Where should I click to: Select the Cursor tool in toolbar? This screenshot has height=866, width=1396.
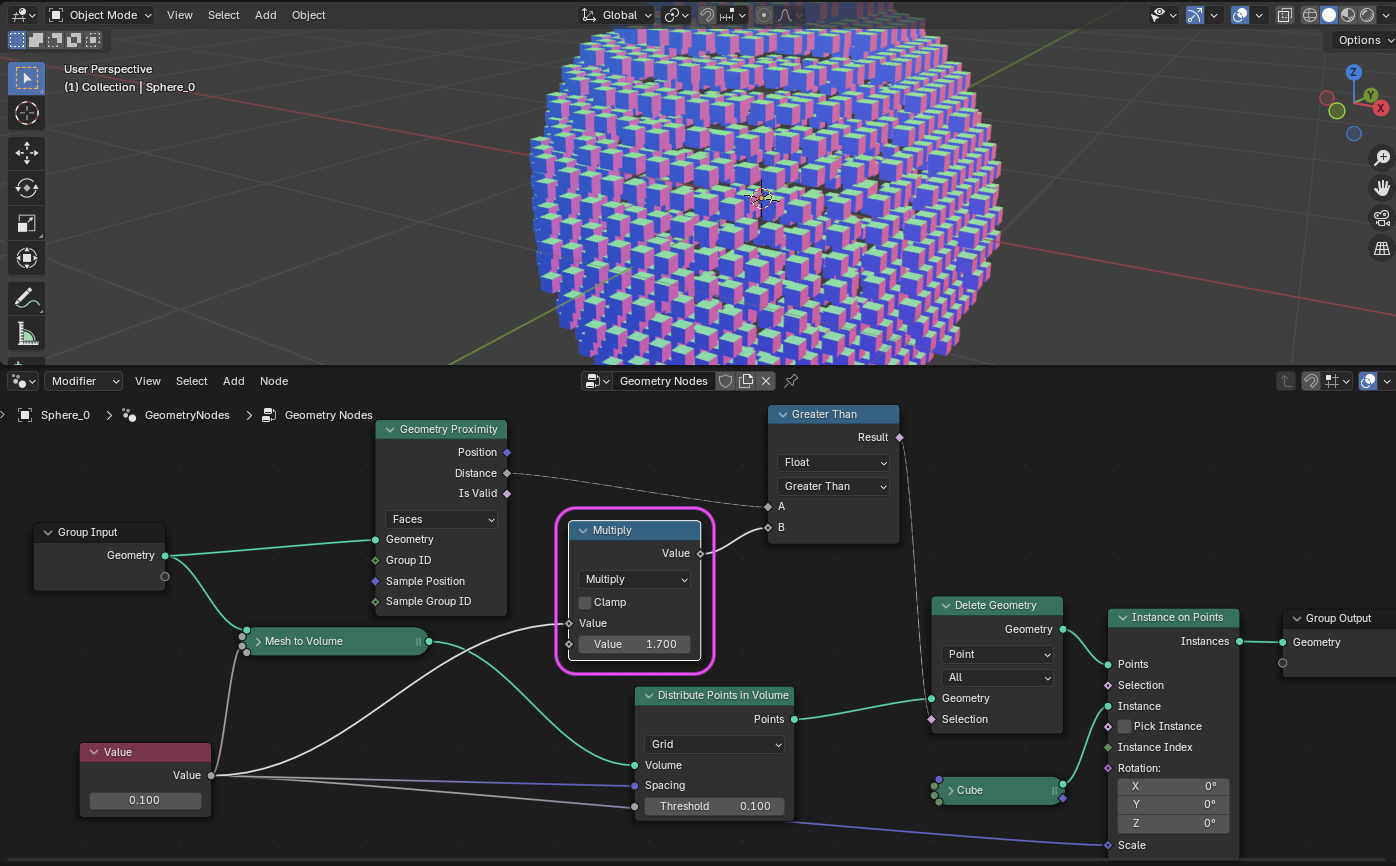(27, 113)
